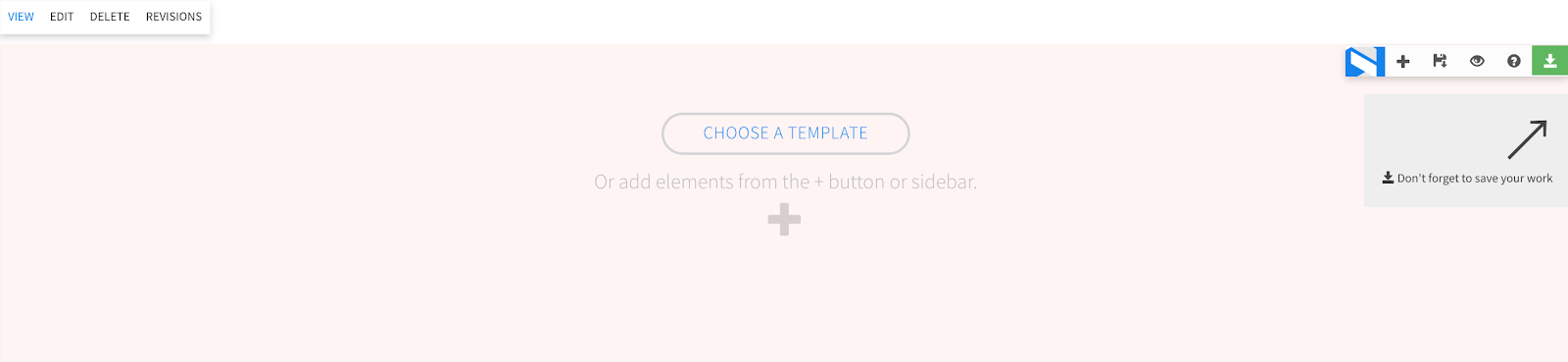Switch to the VIEW tab
The height and width of the screenshot is (362, 1568).
point(21,17)
